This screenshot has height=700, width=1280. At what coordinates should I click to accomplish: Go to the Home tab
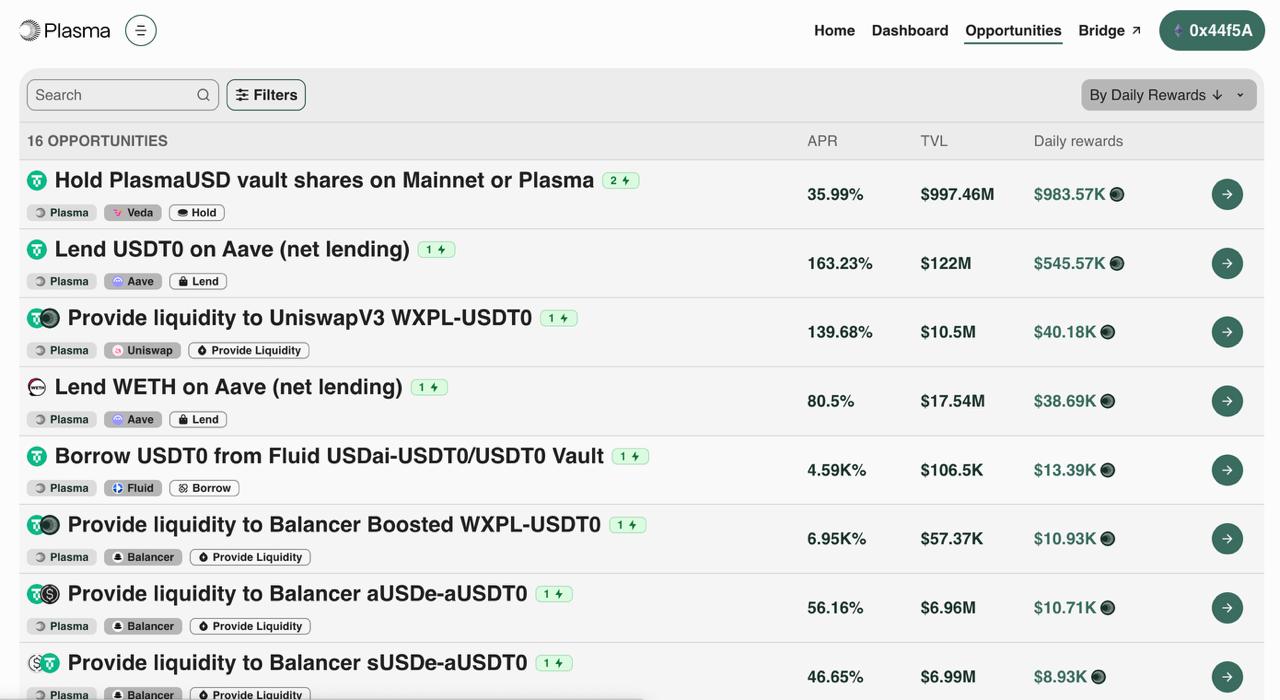tap(834, 30)
